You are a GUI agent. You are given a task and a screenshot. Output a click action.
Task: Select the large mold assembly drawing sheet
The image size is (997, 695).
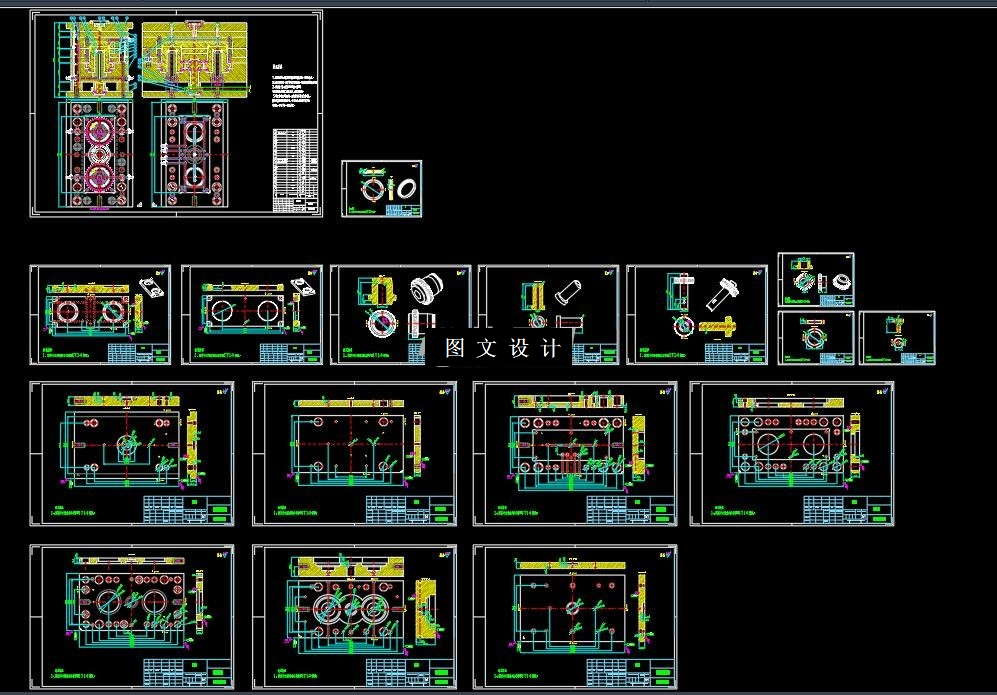click(x=176, y=114)
